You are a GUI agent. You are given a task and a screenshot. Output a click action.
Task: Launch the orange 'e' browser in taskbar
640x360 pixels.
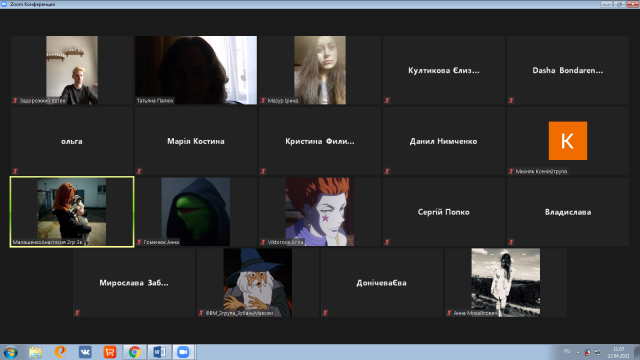[60, 352]
